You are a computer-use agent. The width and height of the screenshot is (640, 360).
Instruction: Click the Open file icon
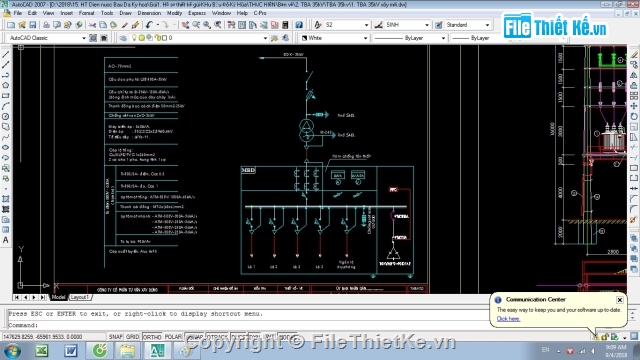[22, 25]
